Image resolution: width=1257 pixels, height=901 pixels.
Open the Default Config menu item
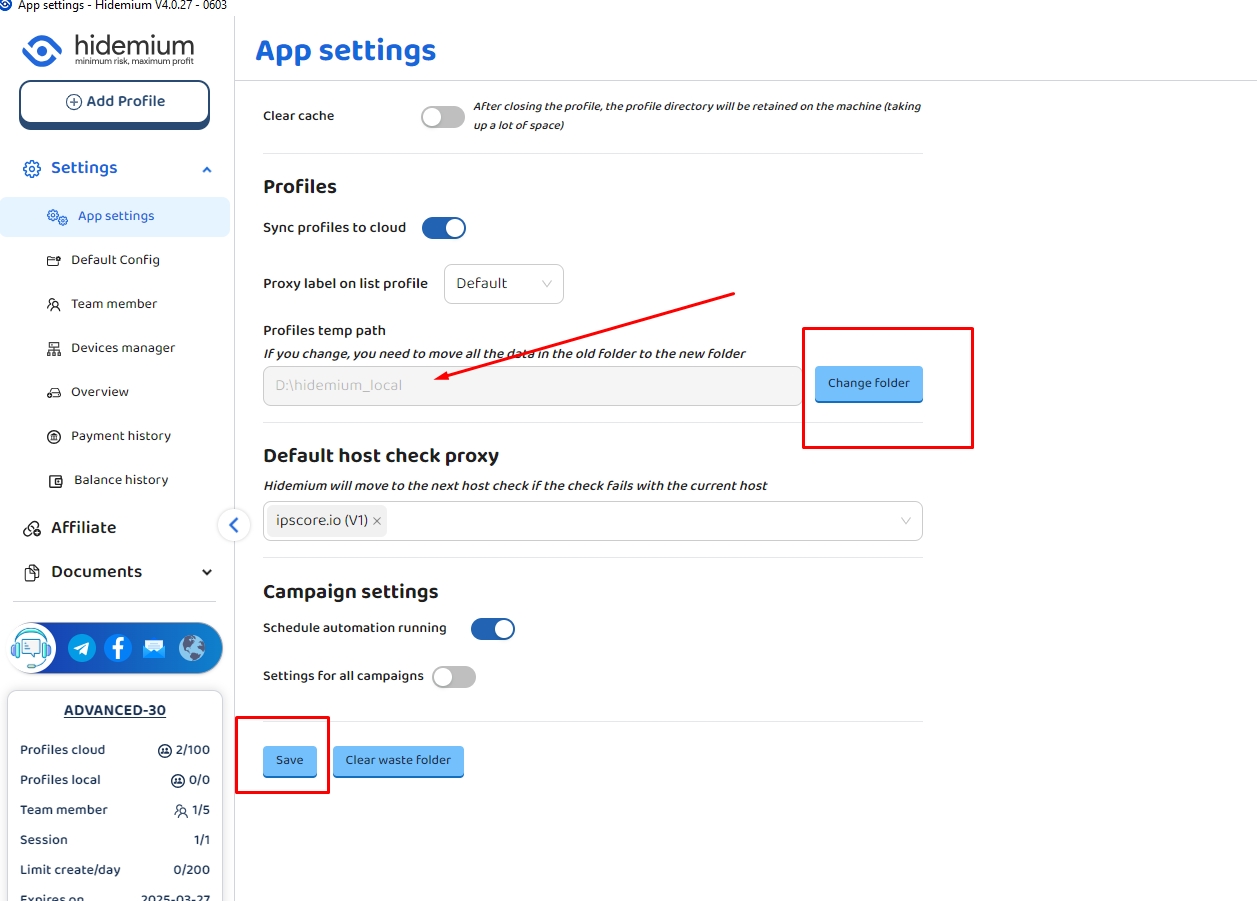point(115,260)
